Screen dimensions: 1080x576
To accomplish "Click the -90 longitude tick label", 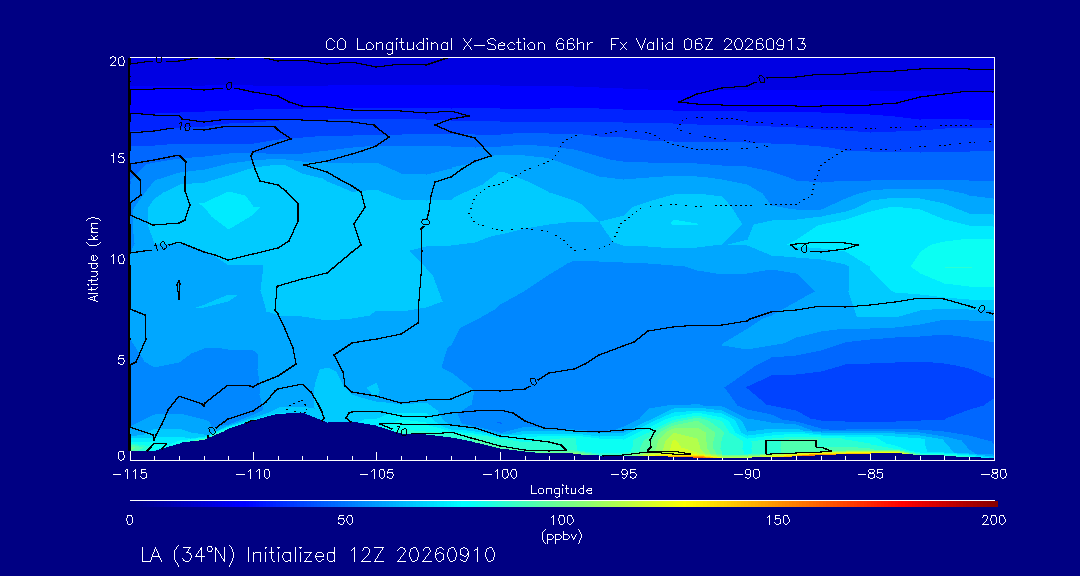I will coord(747,475).
